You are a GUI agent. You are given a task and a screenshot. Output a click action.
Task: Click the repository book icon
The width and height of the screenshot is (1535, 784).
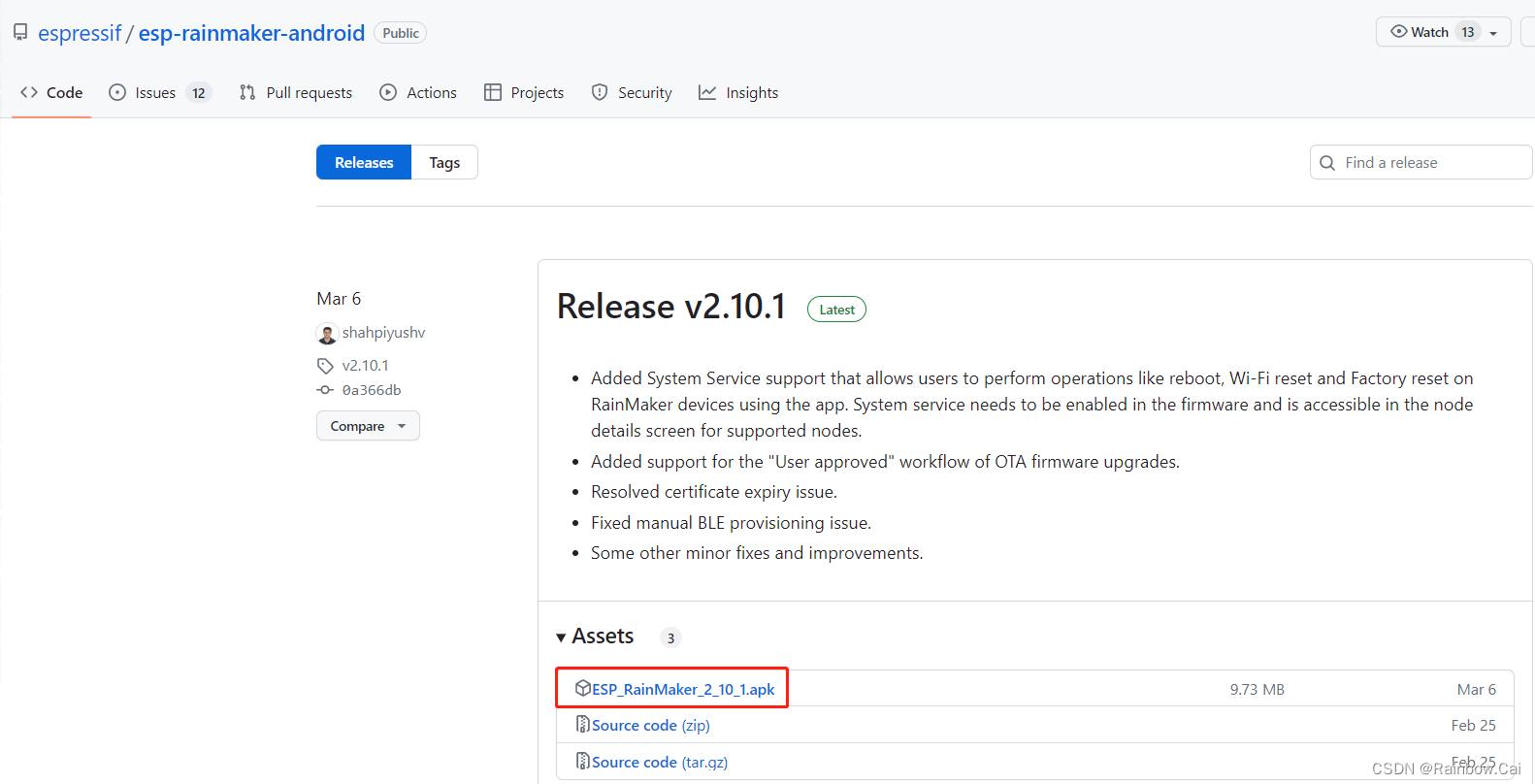(x=20, y=32)
